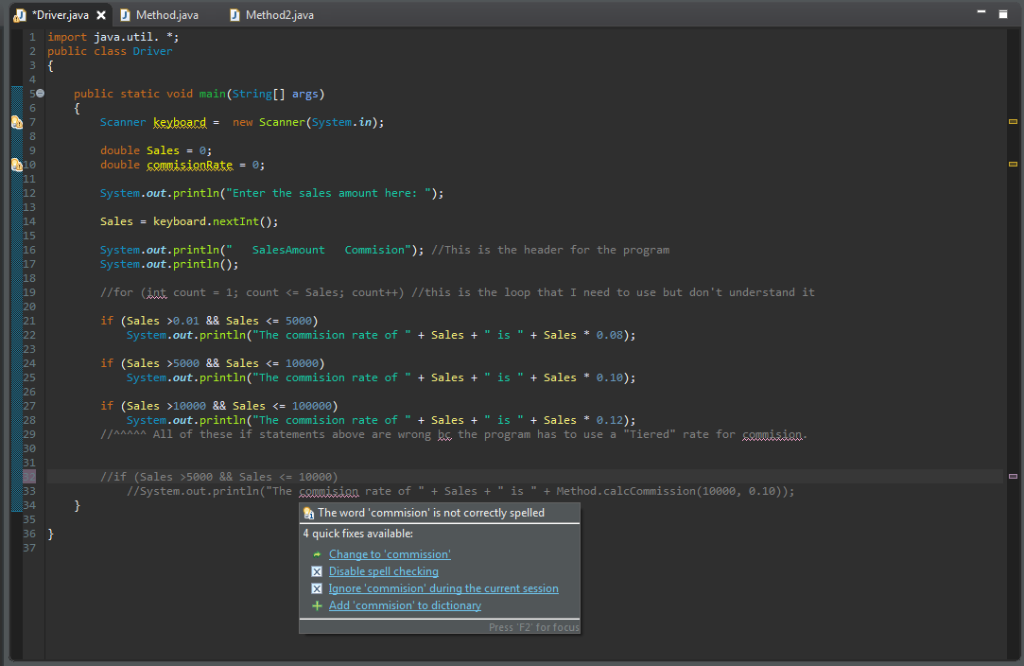Click the Java file icon on Method.java tab
The width and height of the screenshot is (1024, 666).
[x=125, y=15]
